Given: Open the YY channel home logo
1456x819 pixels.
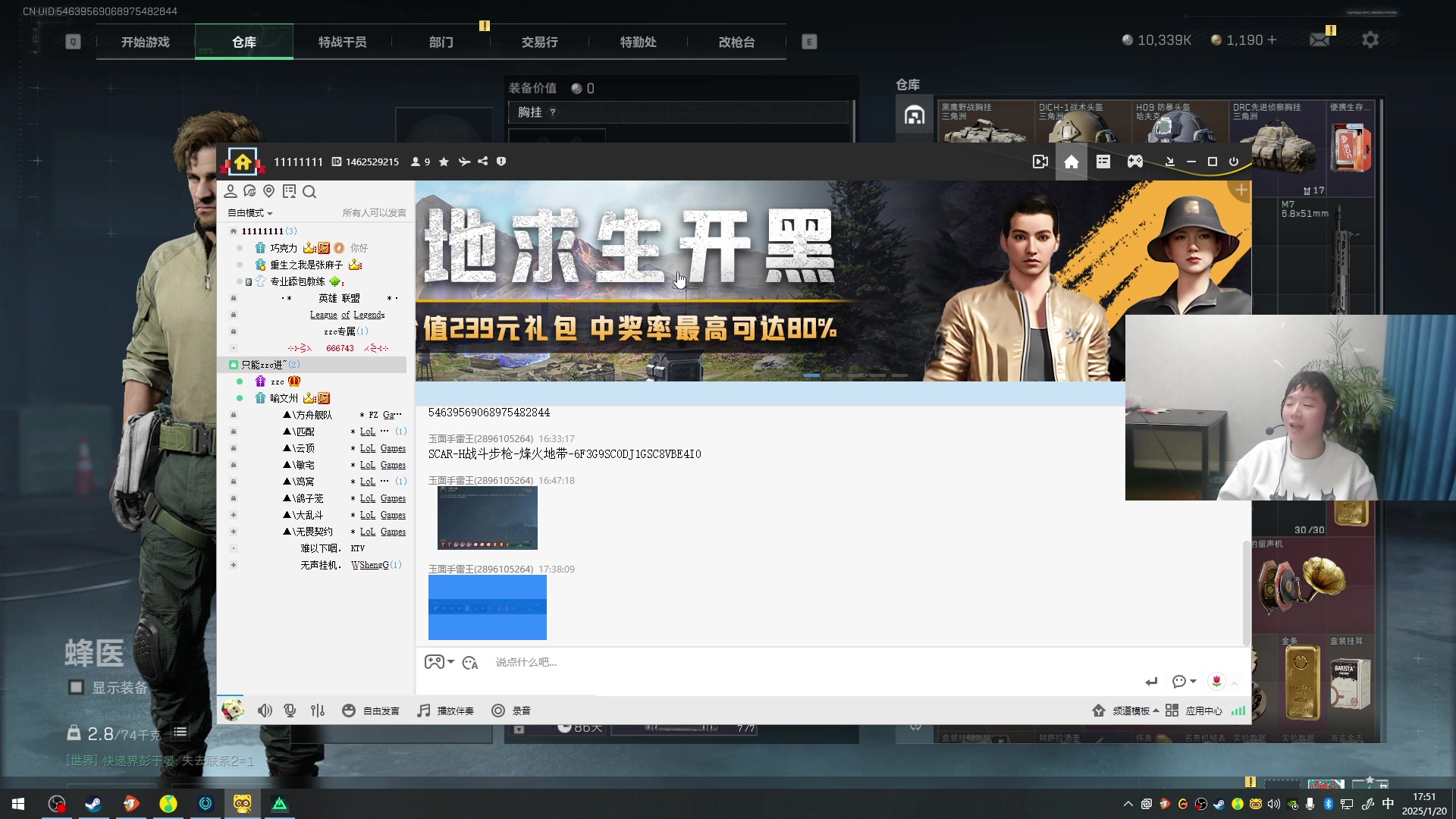Looking at the screenshot, I should [243, 162].
